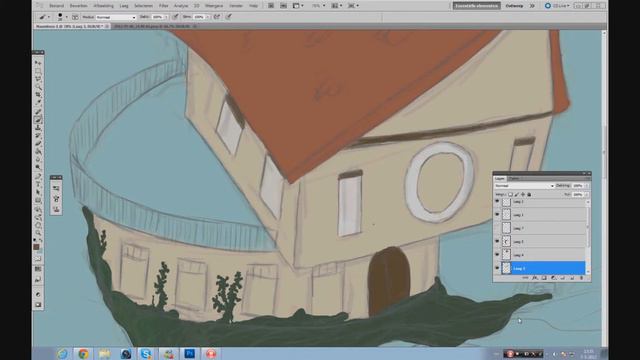This screenshot has height=360, width=640.
Task: Select the Eraser tool
Action: (38, 143)
